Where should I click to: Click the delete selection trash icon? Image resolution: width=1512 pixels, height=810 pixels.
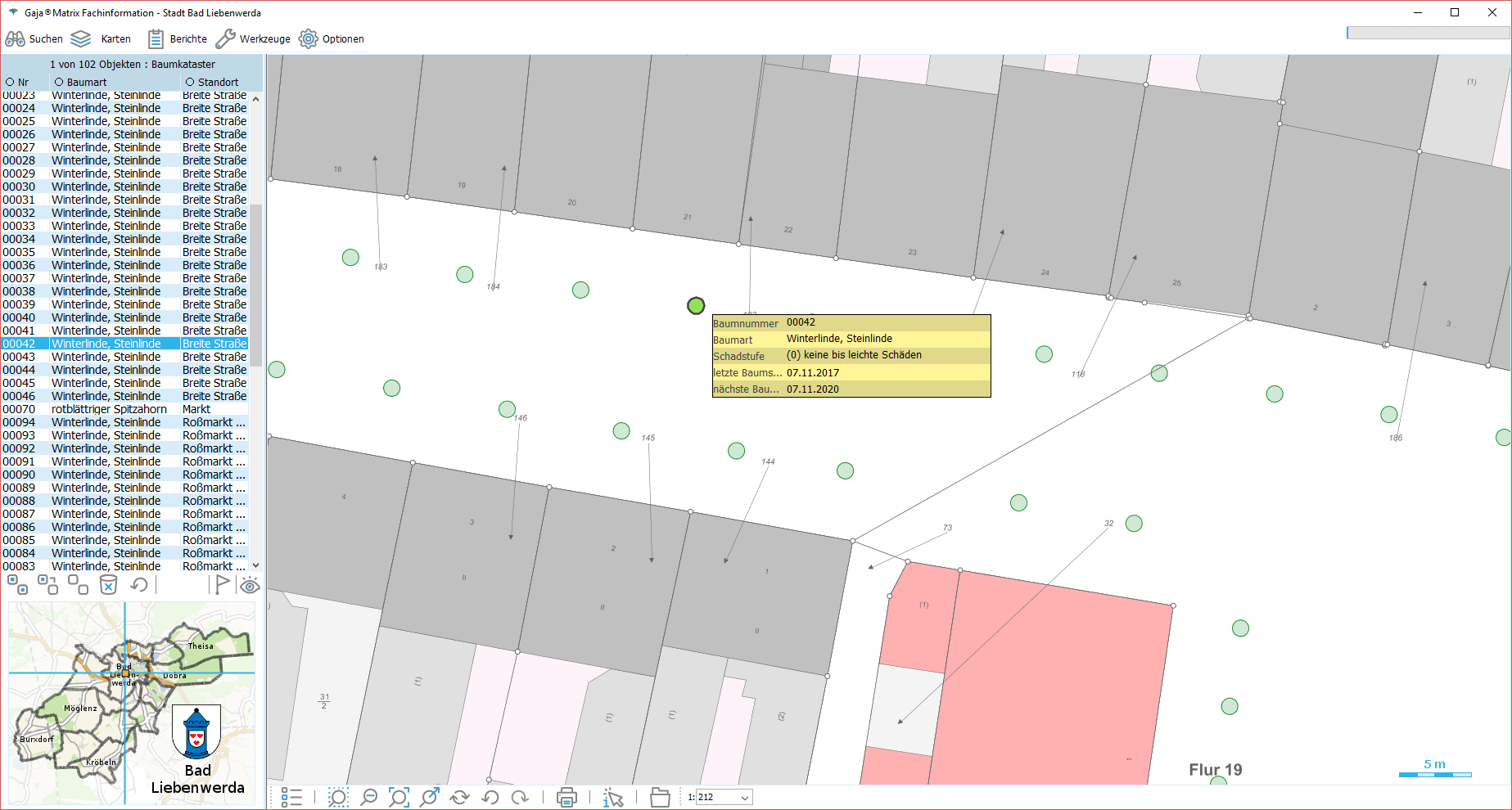pyautogui.click(x=108, y=584)
